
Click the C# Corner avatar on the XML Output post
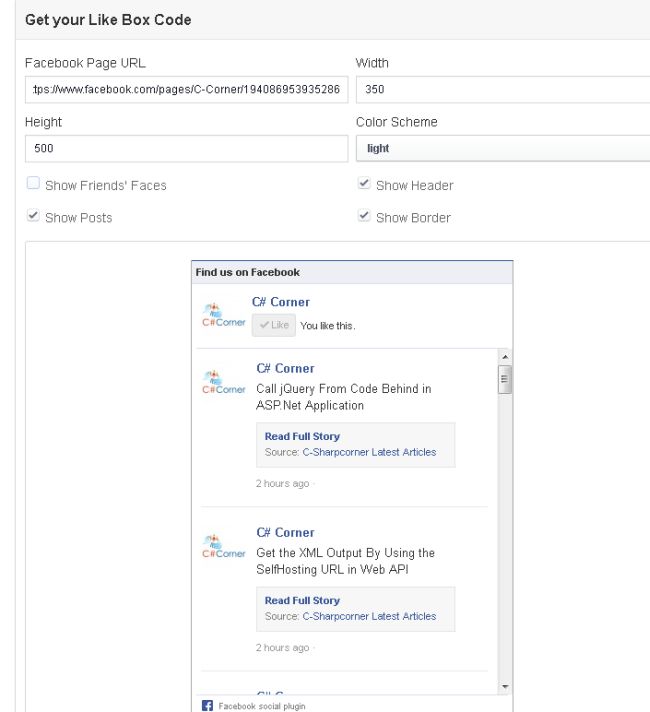(x=223, y=546)
